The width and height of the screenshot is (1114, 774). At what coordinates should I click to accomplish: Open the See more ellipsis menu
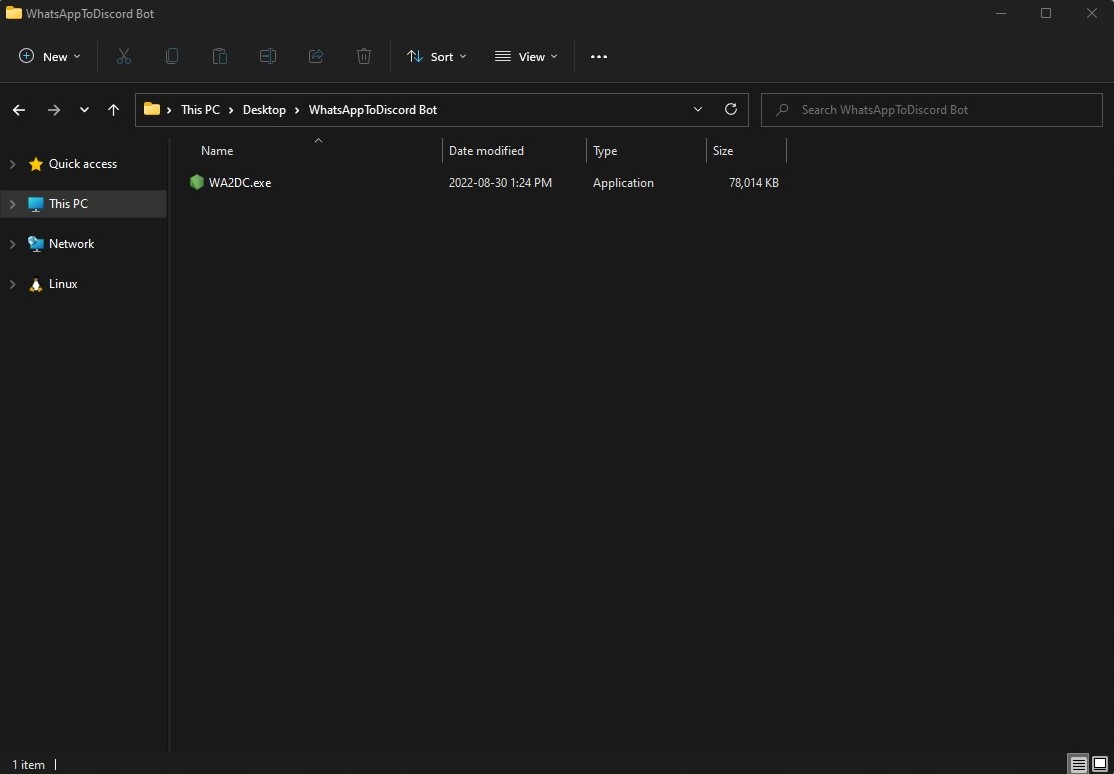(x=599, y=57)
